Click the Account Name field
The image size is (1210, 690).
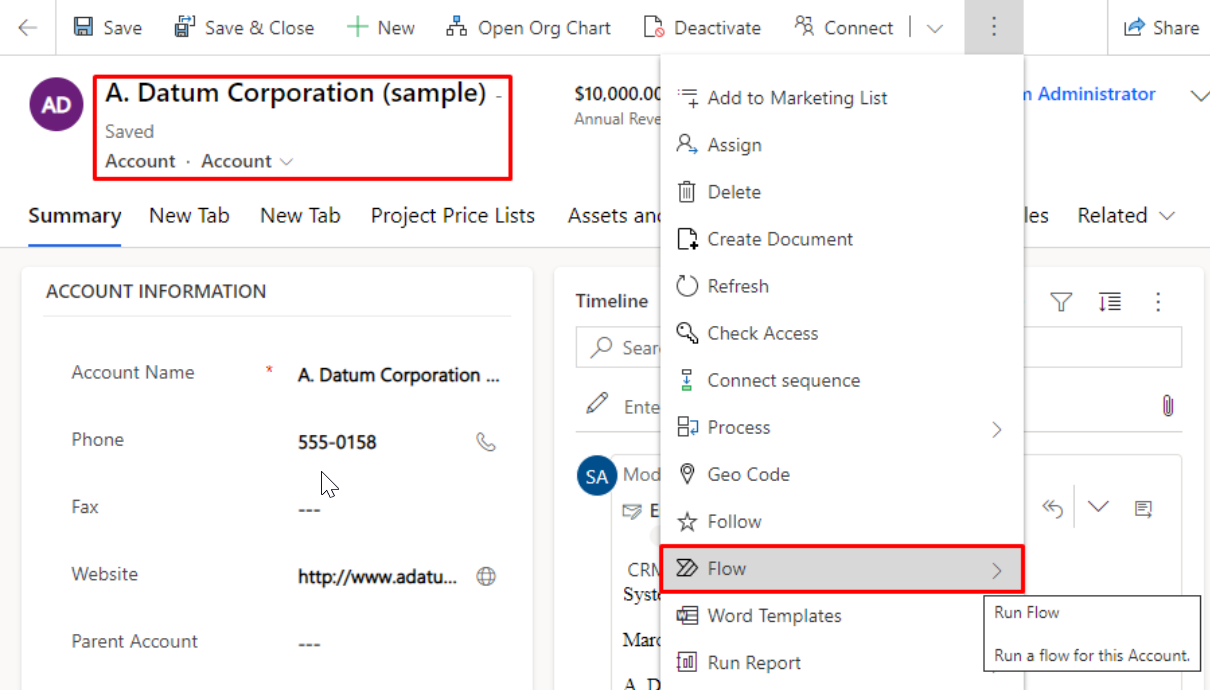[399, 375]
